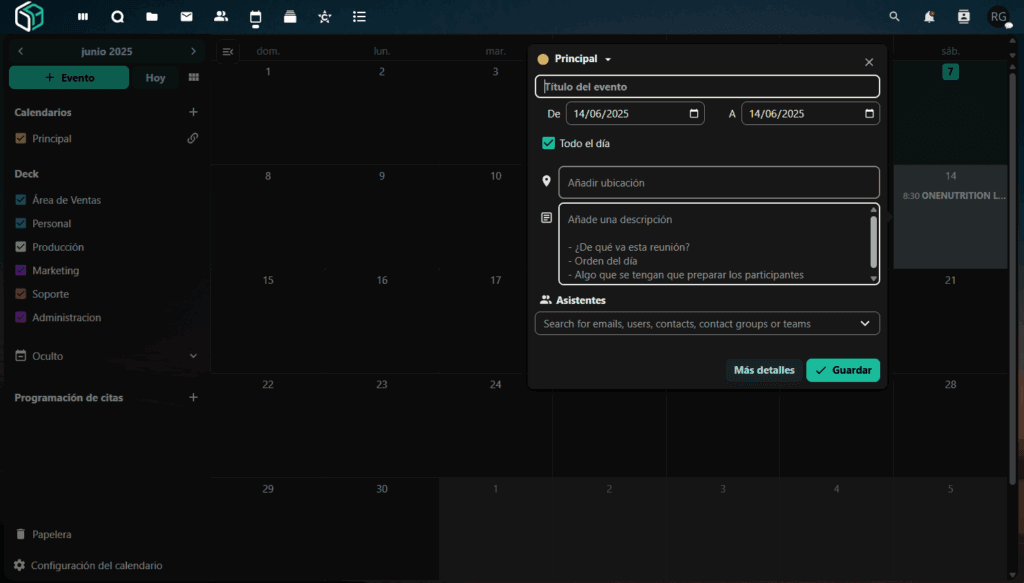
Task: Click the notifications bell icon
Action: pos(929,17)
